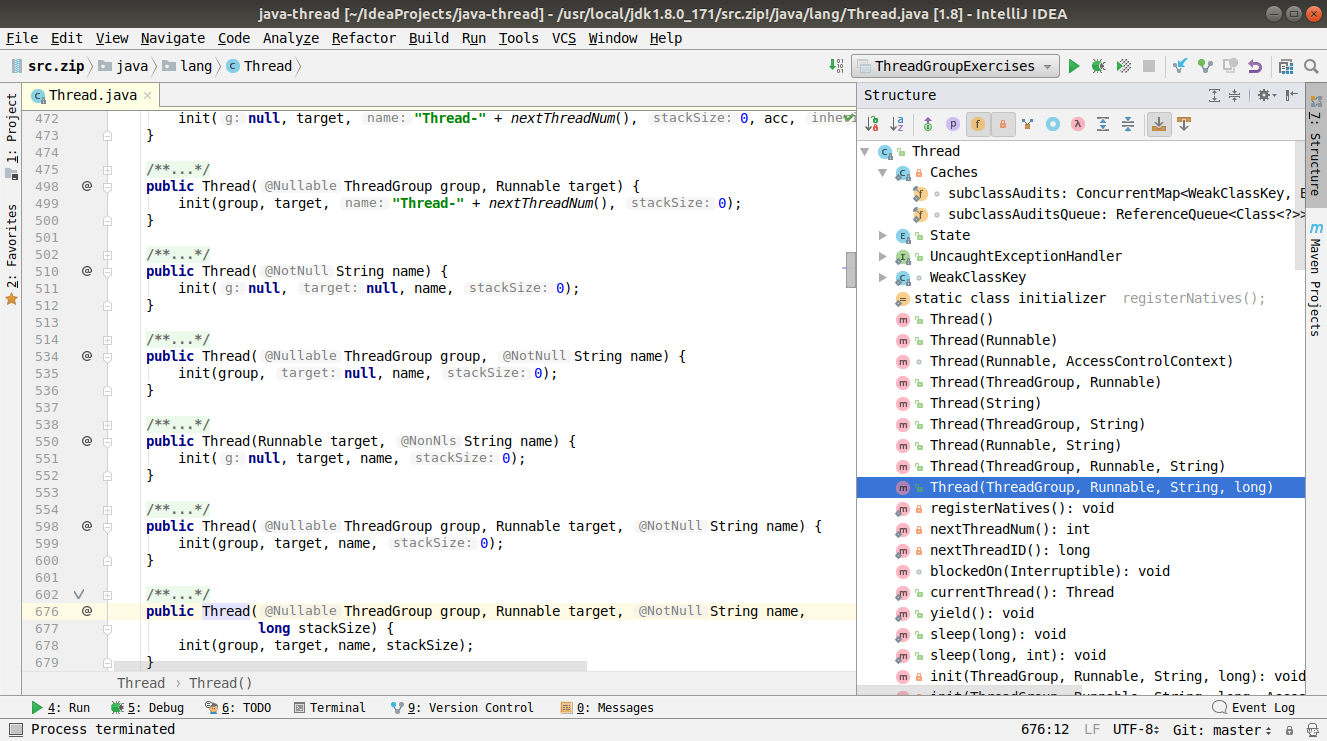Click the editor vertical scrollbar thumb
1327x741 pixels.
coord(851,269)
